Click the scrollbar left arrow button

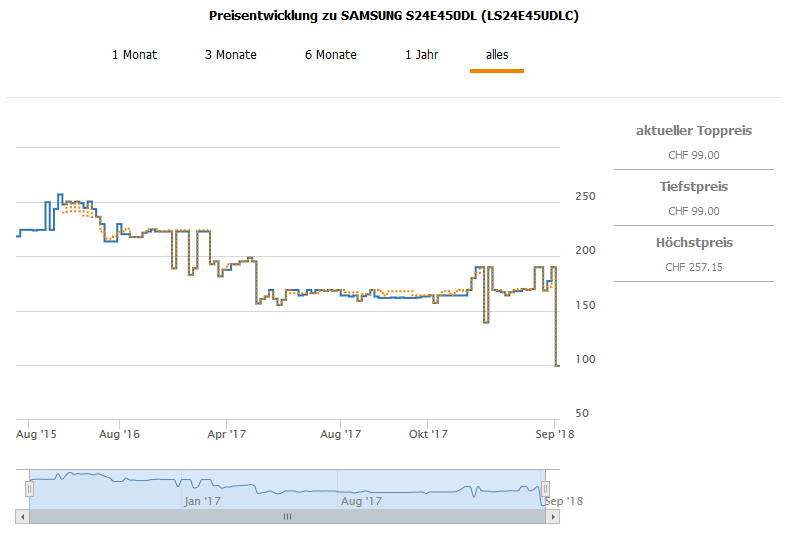(x=22, y=517)
